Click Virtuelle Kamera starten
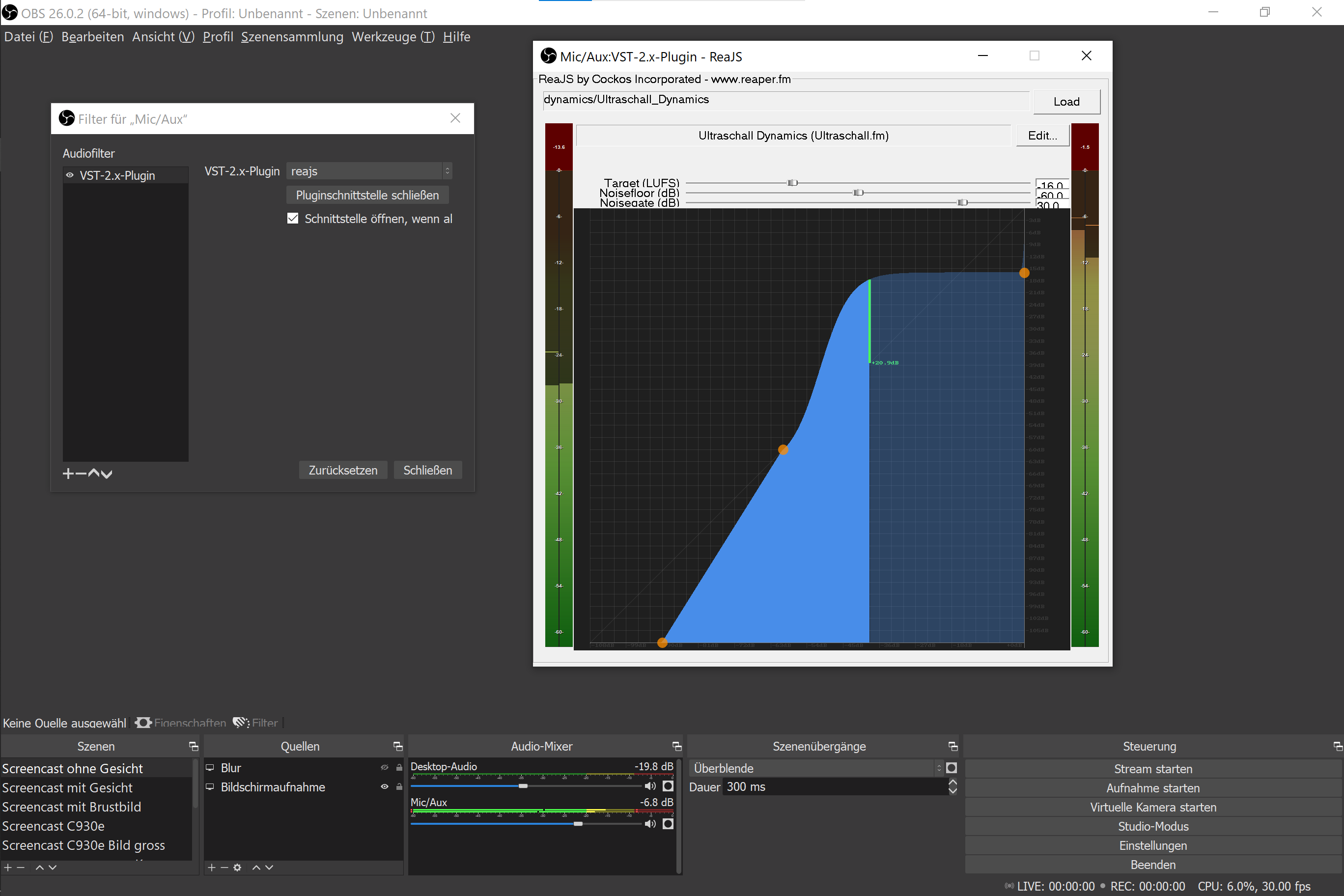 tap(1152, 807)
